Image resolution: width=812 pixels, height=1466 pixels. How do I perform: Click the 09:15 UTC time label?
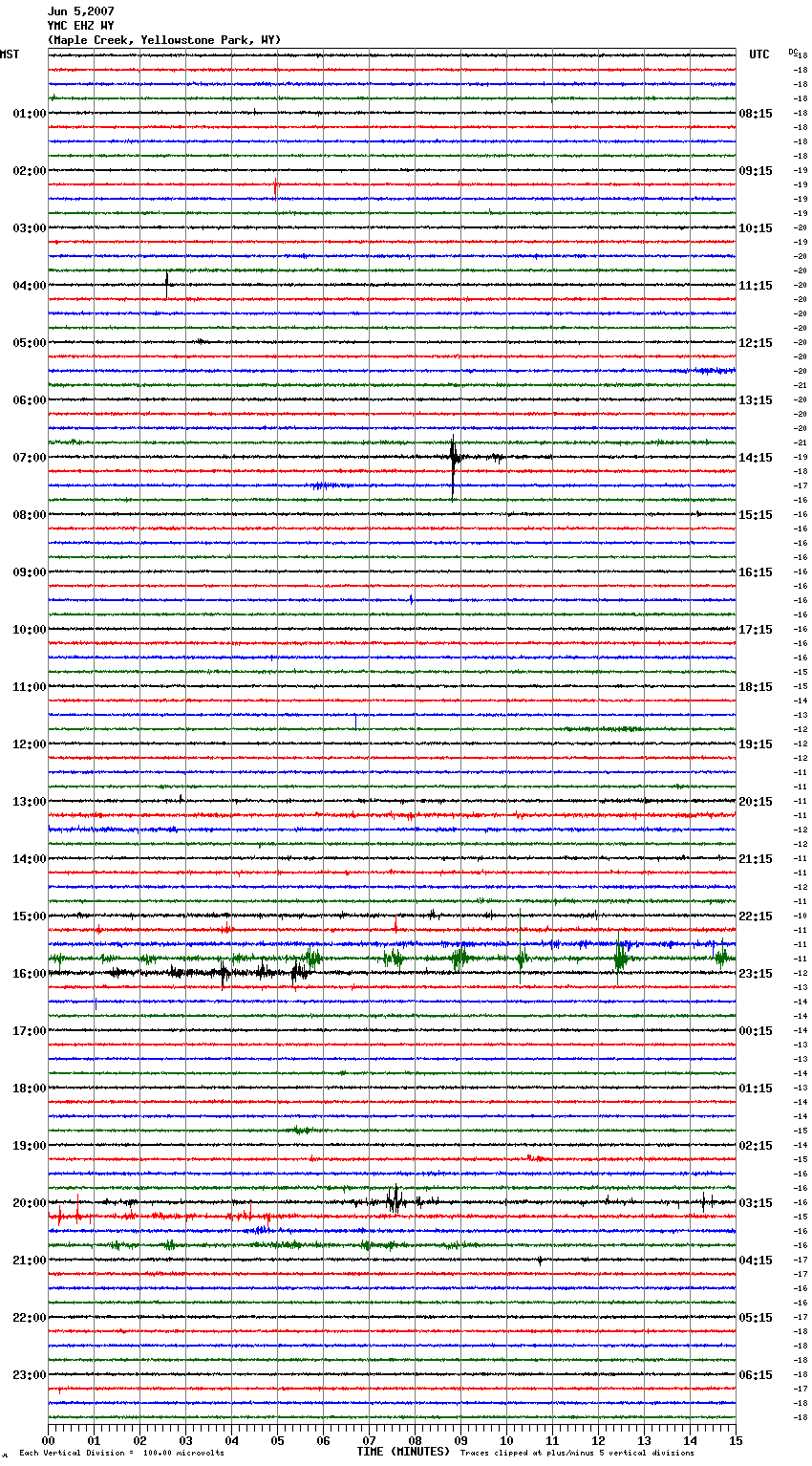(x=756, y=171)
